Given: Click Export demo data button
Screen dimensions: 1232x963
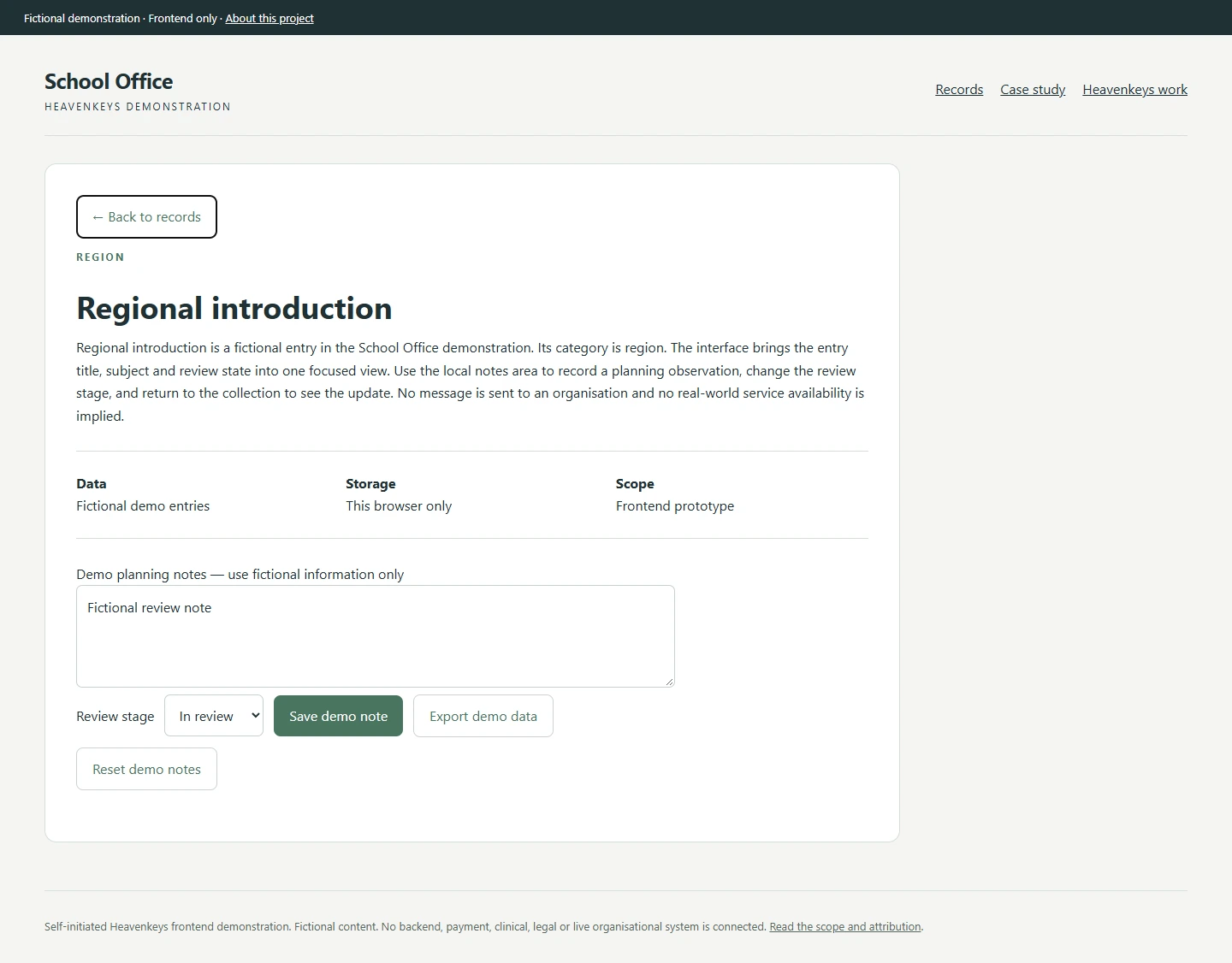Looking at the screenshot, I should pos(483,716).
